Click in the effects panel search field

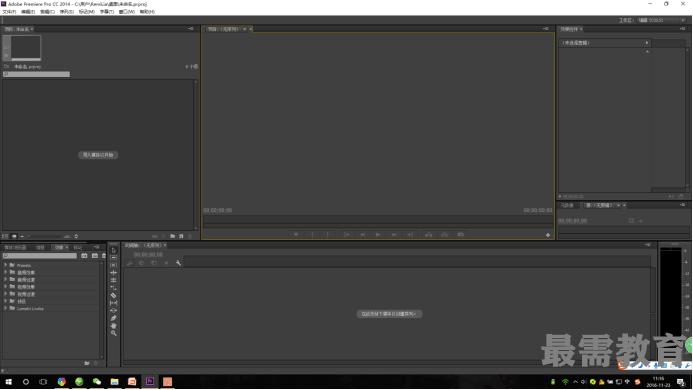tap(40, 256)
